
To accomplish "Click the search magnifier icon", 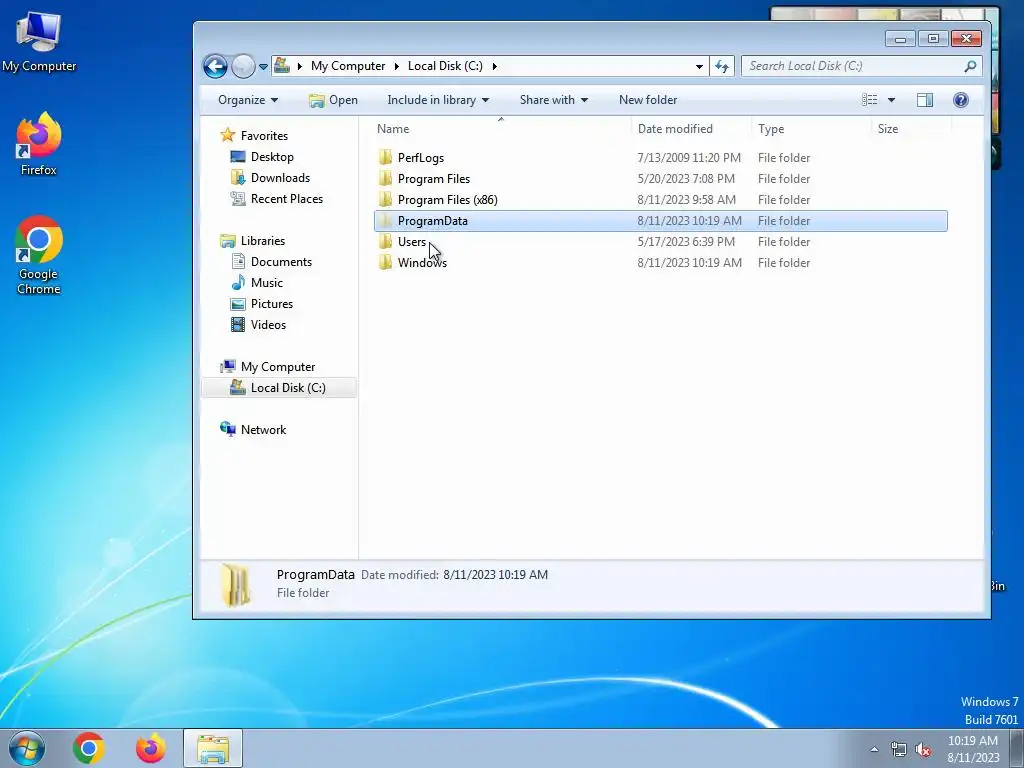I will tap(970, 66).
